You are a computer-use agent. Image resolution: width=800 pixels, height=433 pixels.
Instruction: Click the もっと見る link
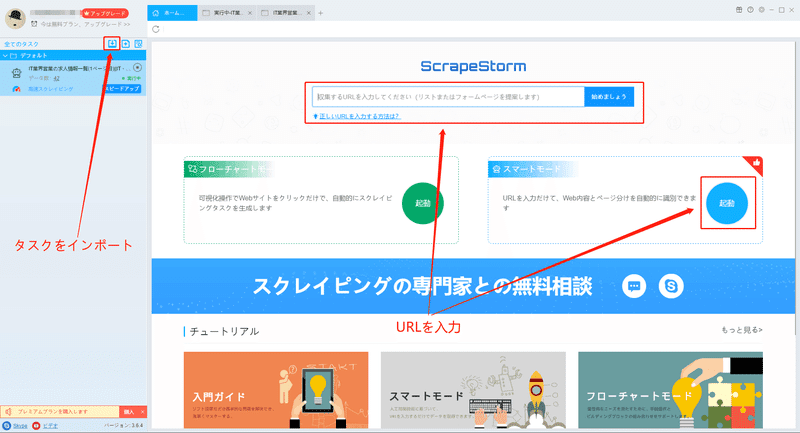tap(742, 330)
